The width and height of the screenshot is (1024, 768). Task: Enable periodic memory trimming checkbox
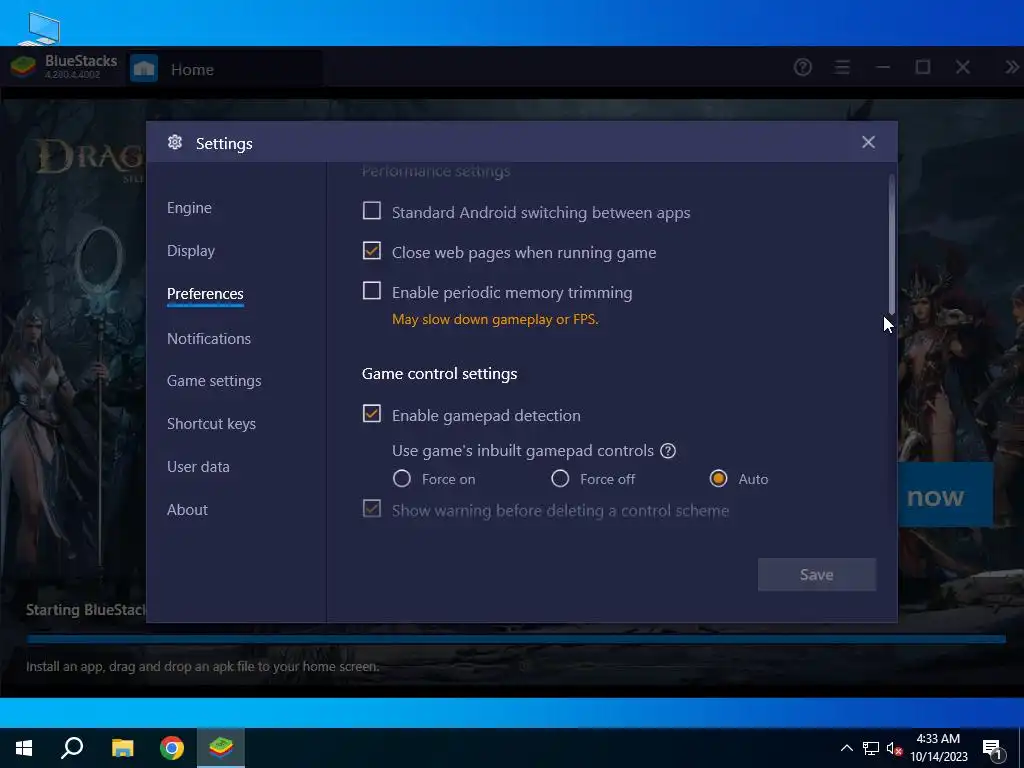click(x=372, y=291)
